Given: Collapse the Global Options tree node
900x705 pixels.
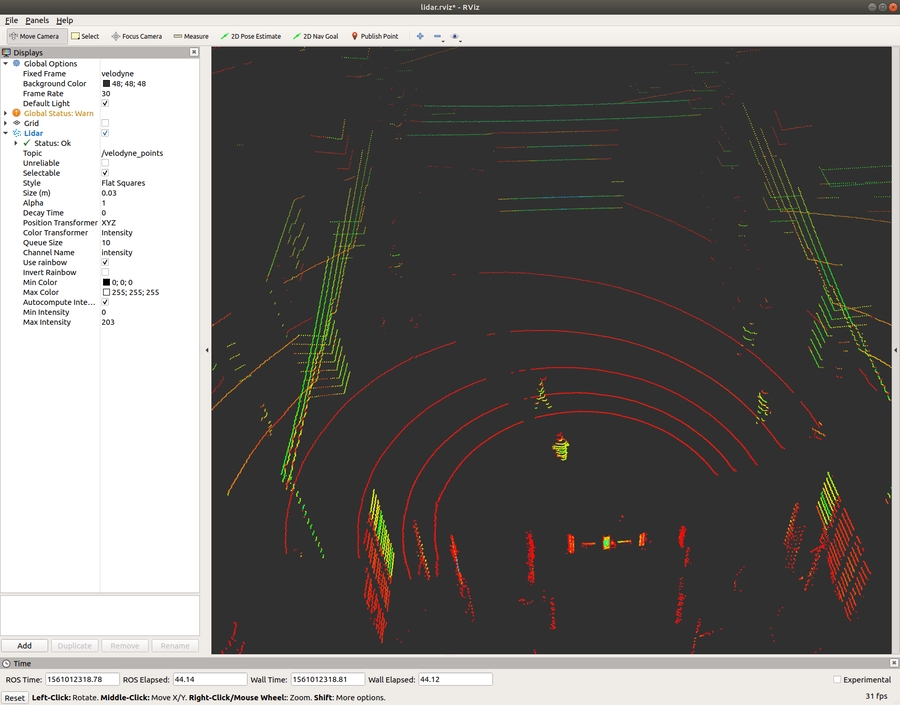Looking at the screenshot, I should click(6, 64).
